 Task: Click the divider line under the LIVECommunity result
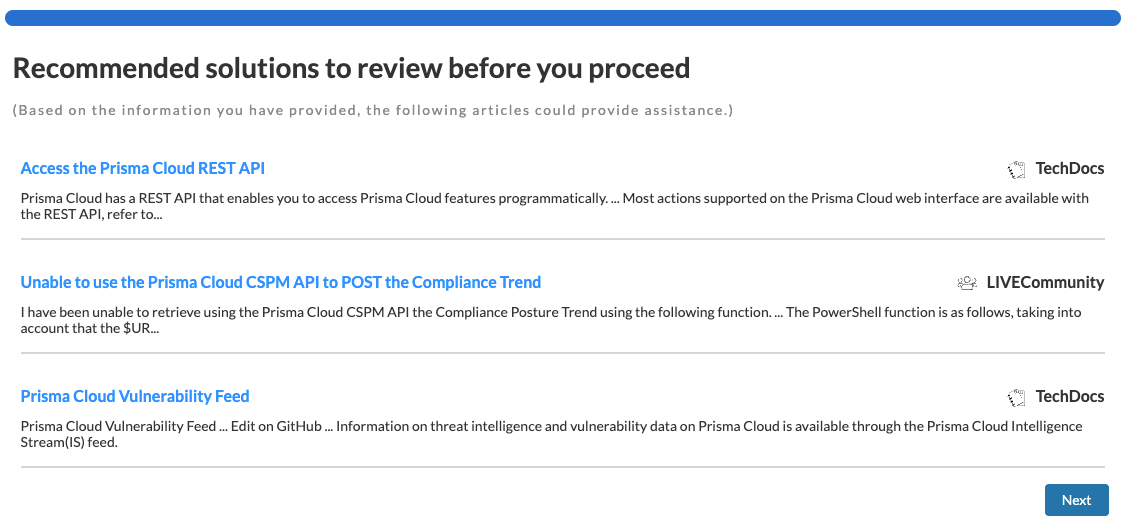pos(562,353)
